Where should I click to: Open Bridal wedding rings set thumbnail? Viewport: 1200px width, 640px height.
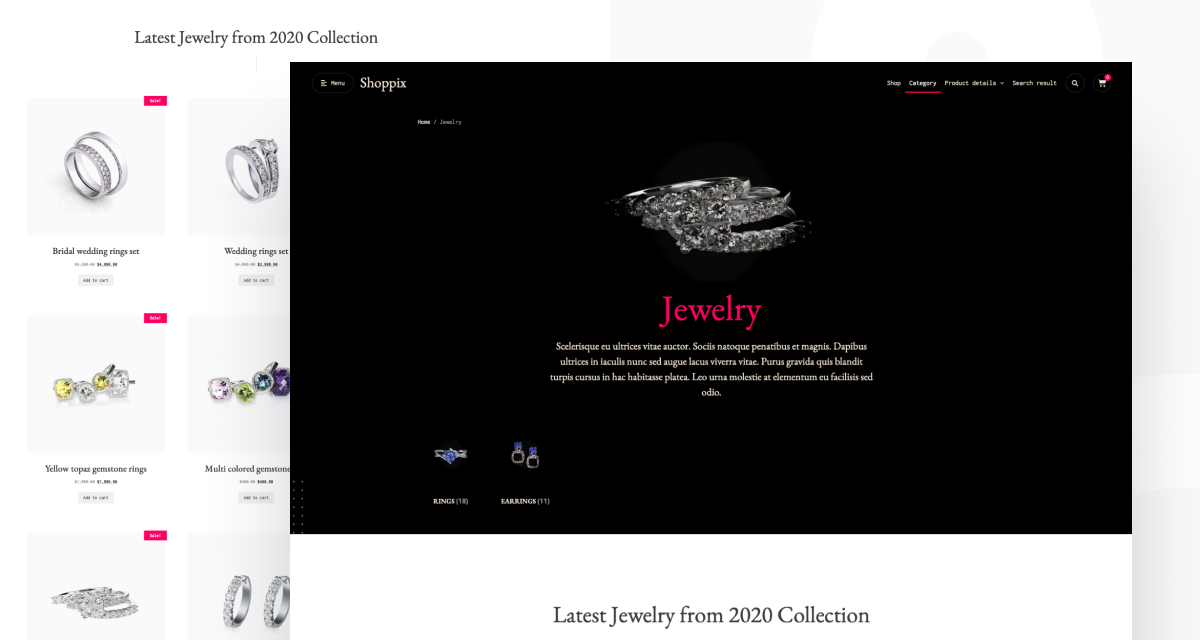[x=96, y=166]
